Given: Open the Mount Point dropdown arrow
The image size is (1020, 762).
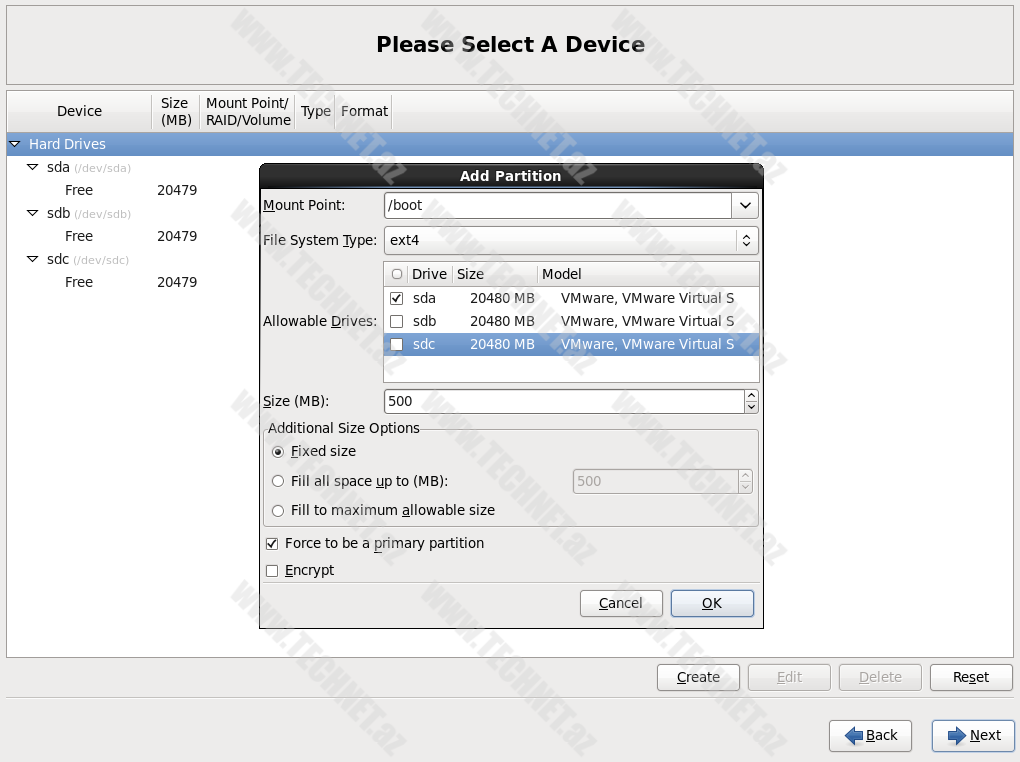Looking at the screenshot, I should coord(745,205).
